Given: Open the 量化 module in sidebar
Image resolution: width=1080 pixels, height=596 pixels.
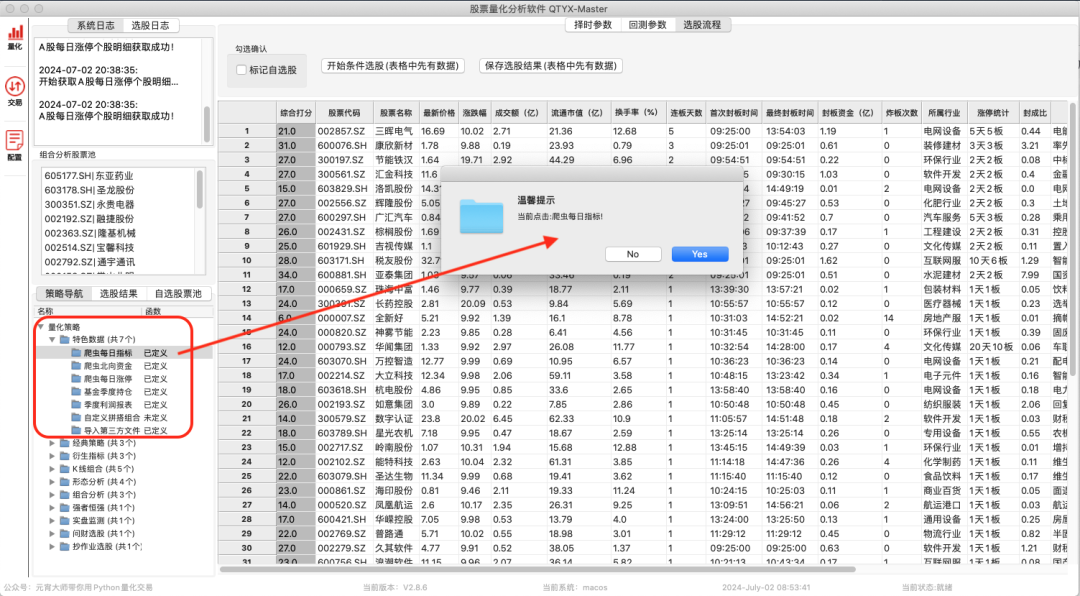Looking at the screenshot, I should pyautogui.click(x=15, y=37).
